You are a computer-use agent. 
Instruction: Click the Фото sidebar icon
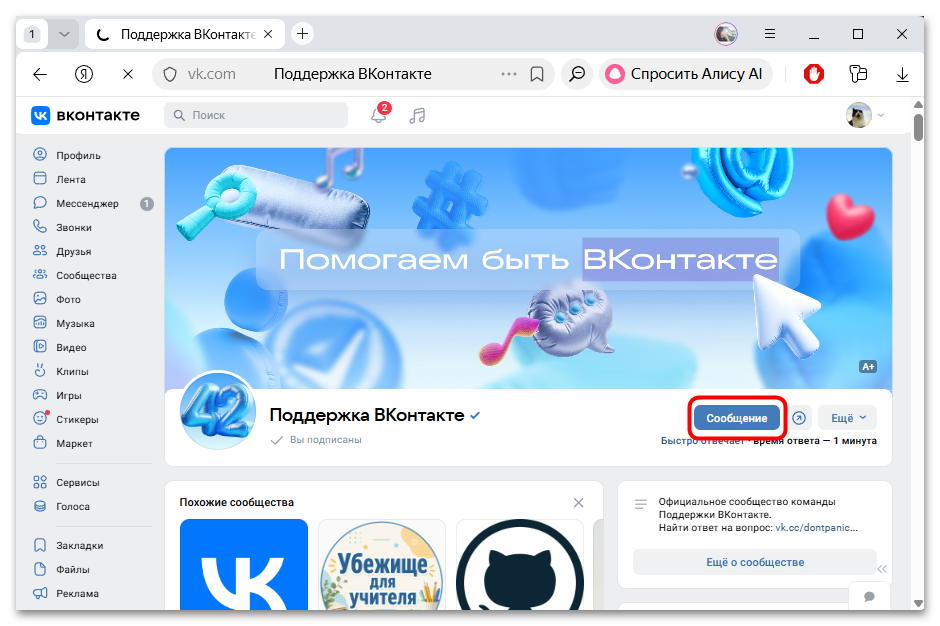[x=40, y=299]
